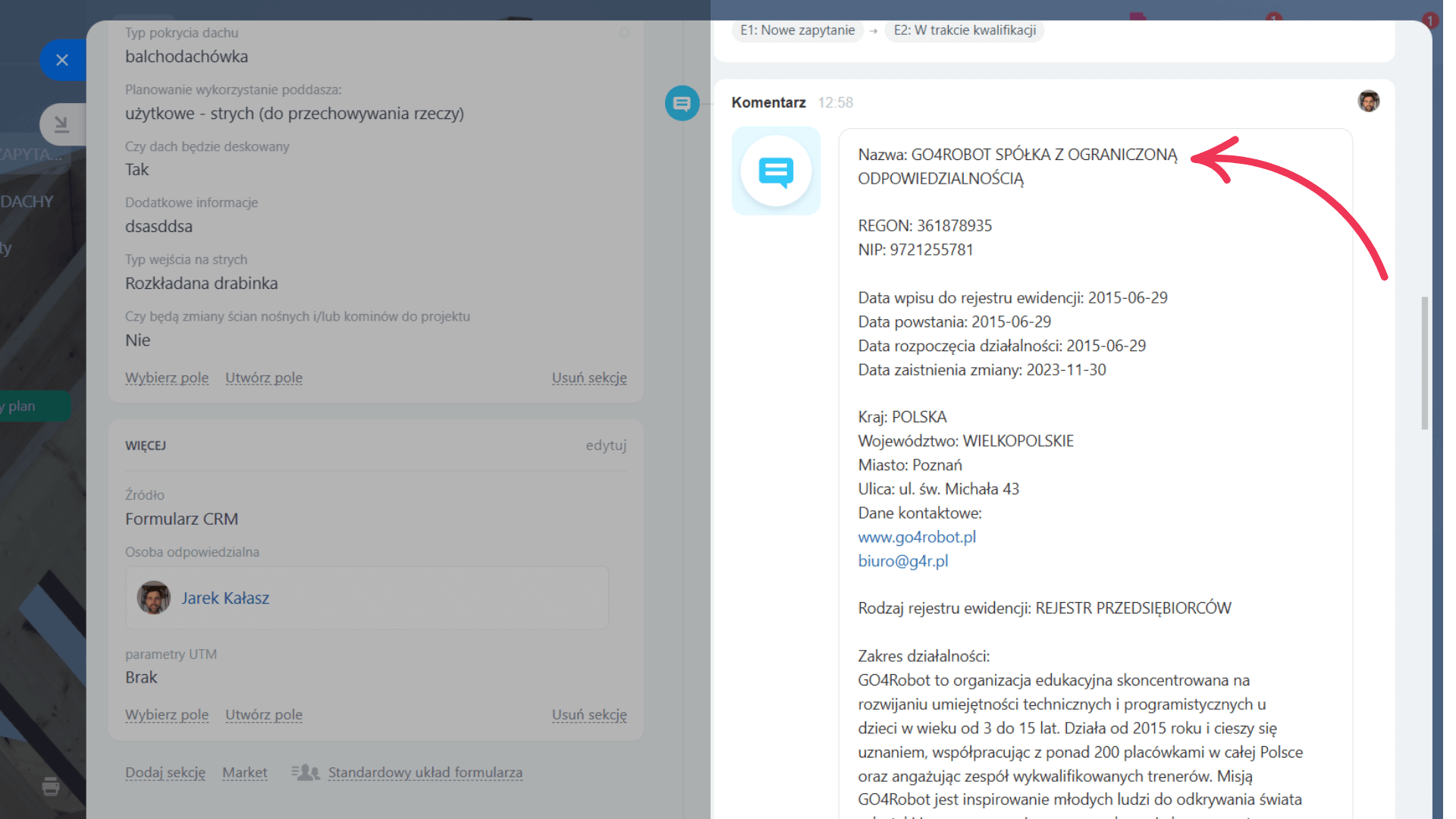Click the printer icon on the left edge
The height and width of the screenshot is (819, 1456).
point(51,786)
